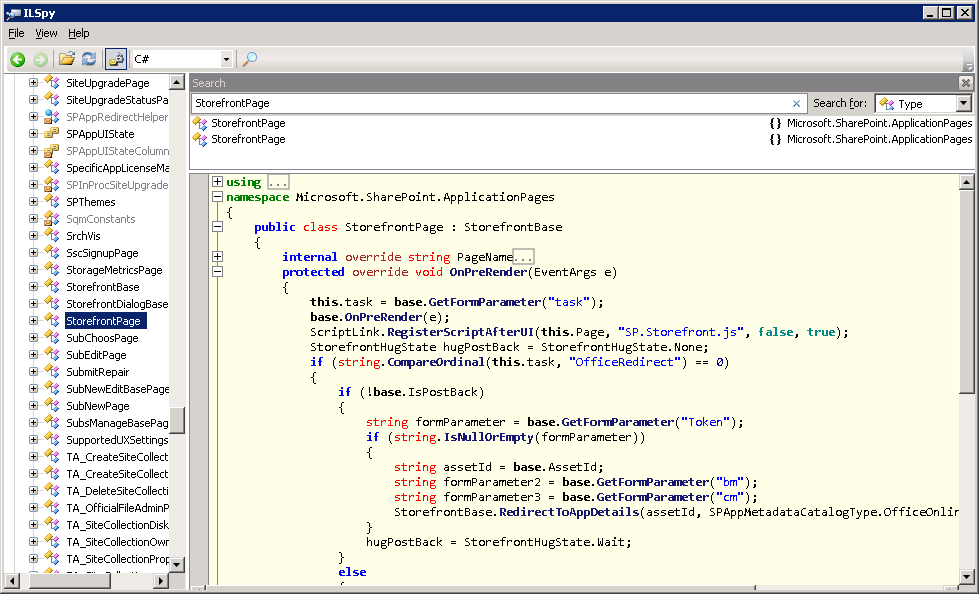Click first result's Microsoft.SharePoint.ApplicationPages namespace
This screenshot has width=979, height=594.
click(x=879, y=123)
